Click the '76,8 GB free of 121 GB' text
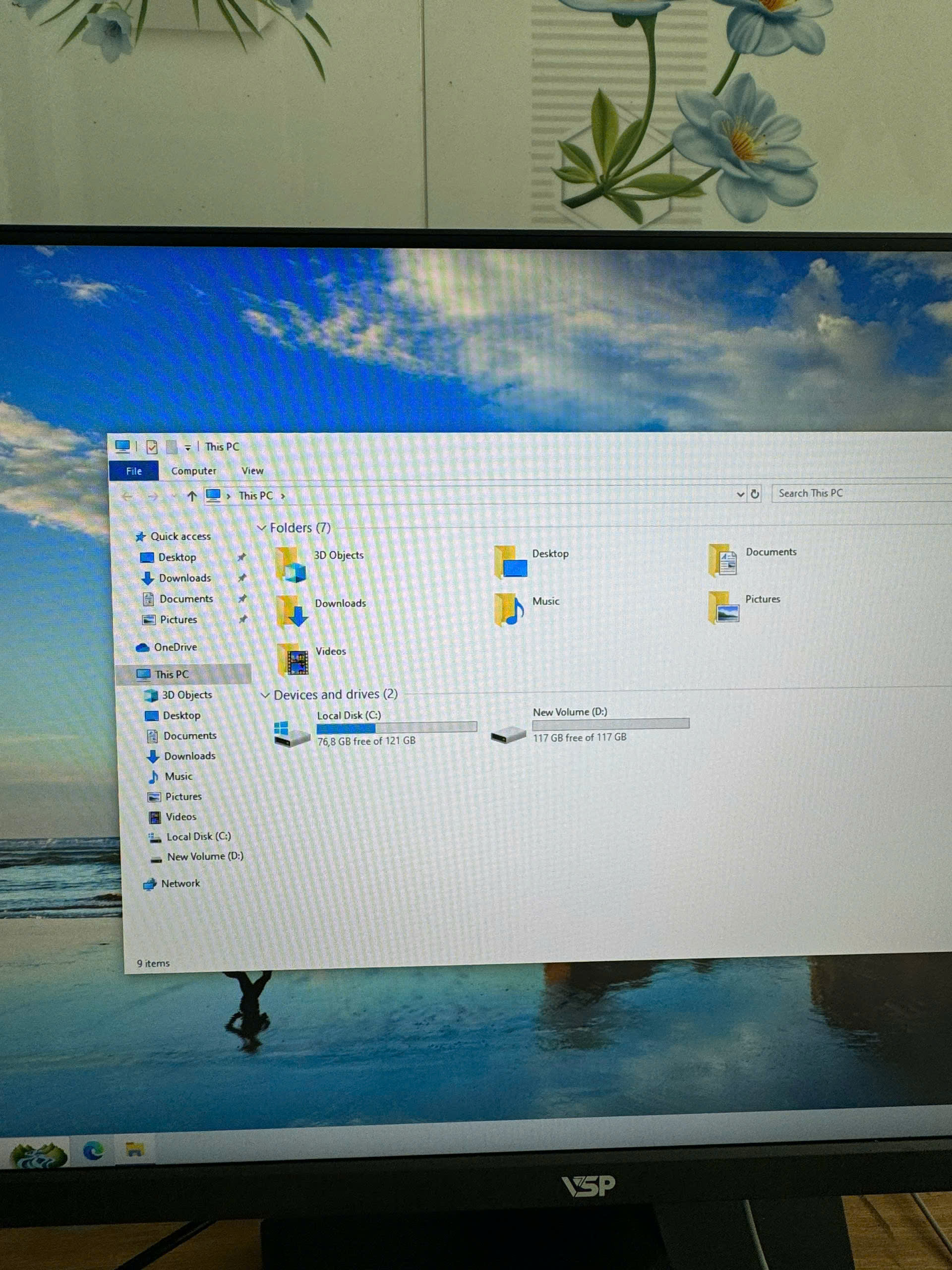952x1270 pixels. [366, 741]
